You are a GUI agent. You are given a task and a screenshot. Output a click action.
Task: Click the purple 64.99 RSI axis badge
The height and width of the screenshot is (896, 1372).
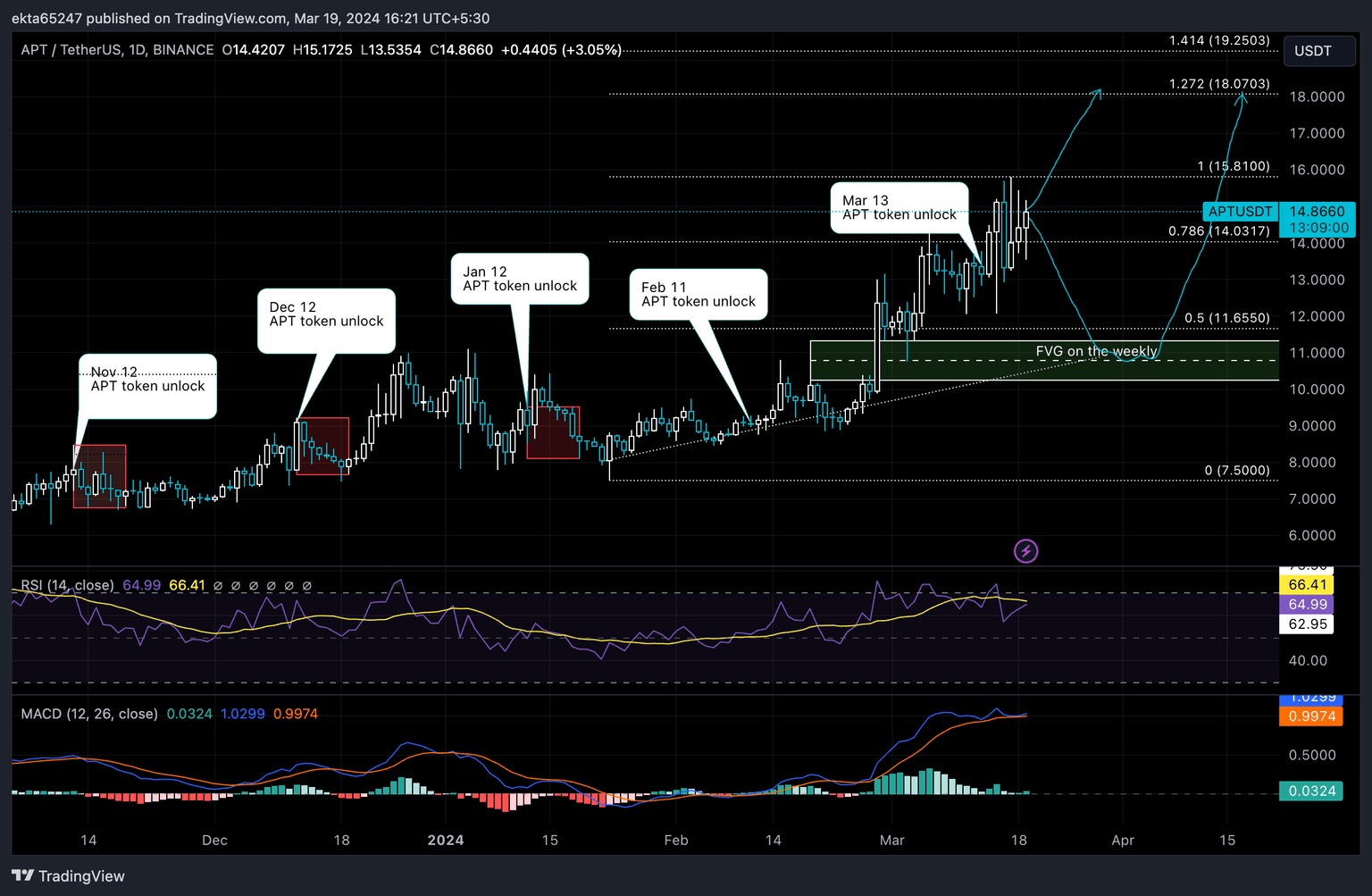[1307, 604]
